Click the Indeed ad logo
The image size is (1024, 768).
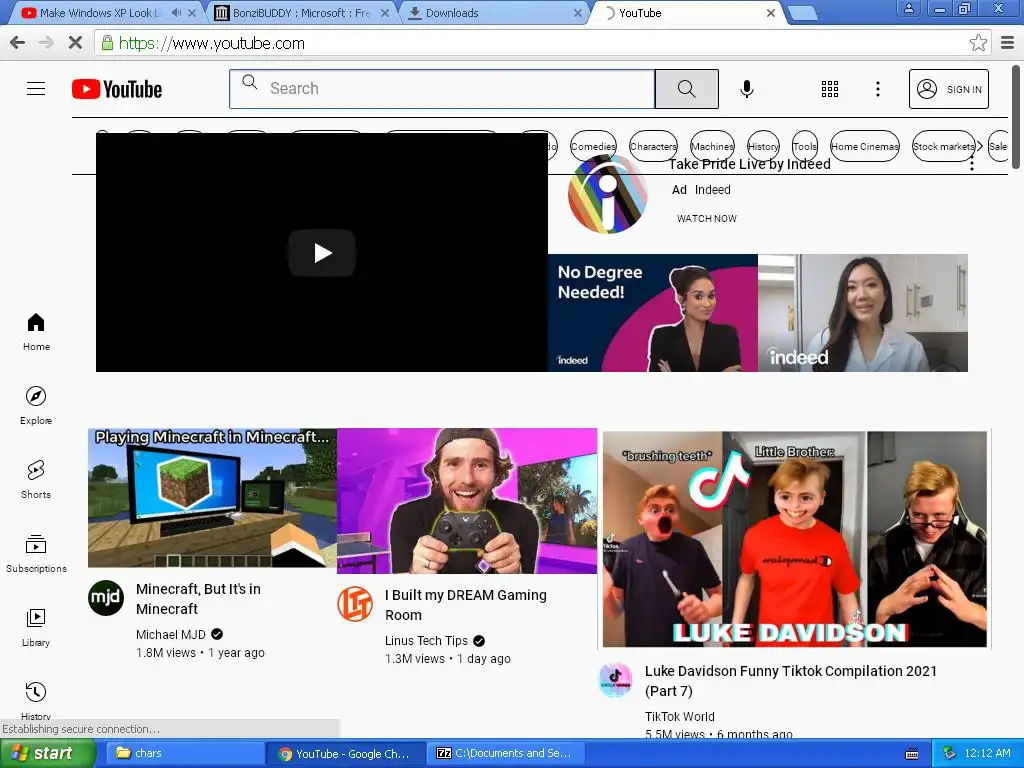click(x=607, y=195)
